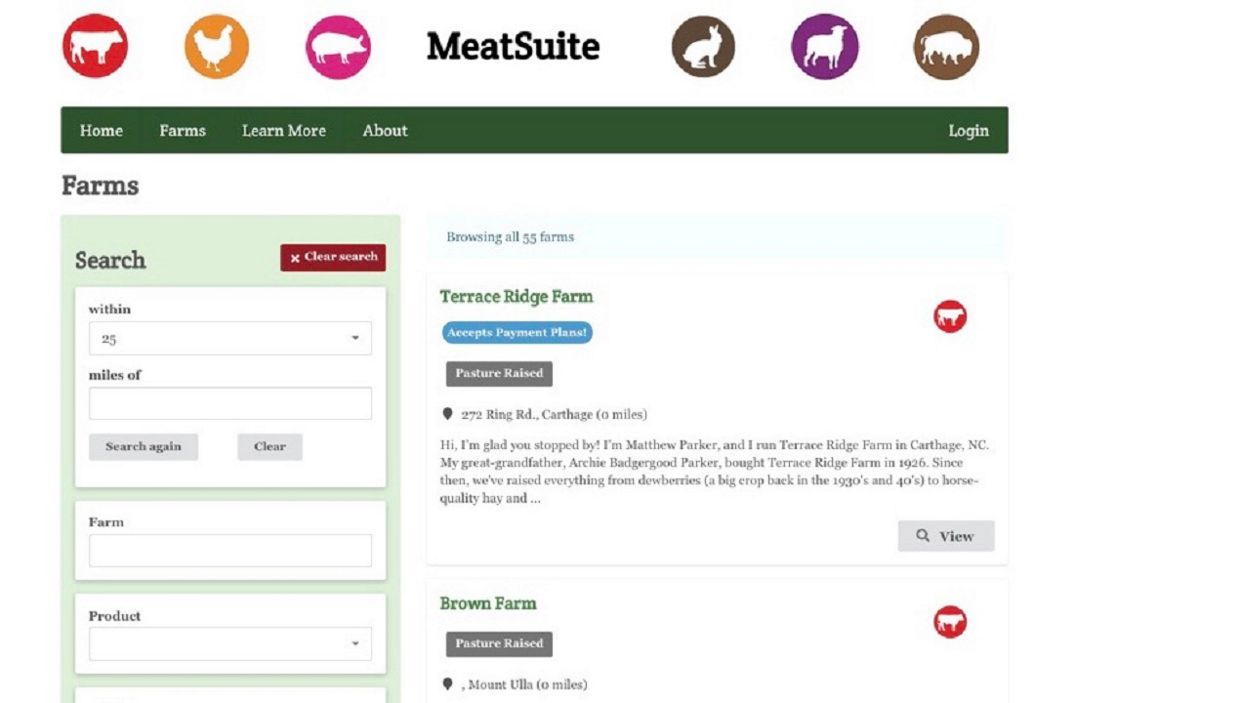Click Brown Farm's red beef icon
This screenshot has width=1250, height=703.
pos(950,622)
